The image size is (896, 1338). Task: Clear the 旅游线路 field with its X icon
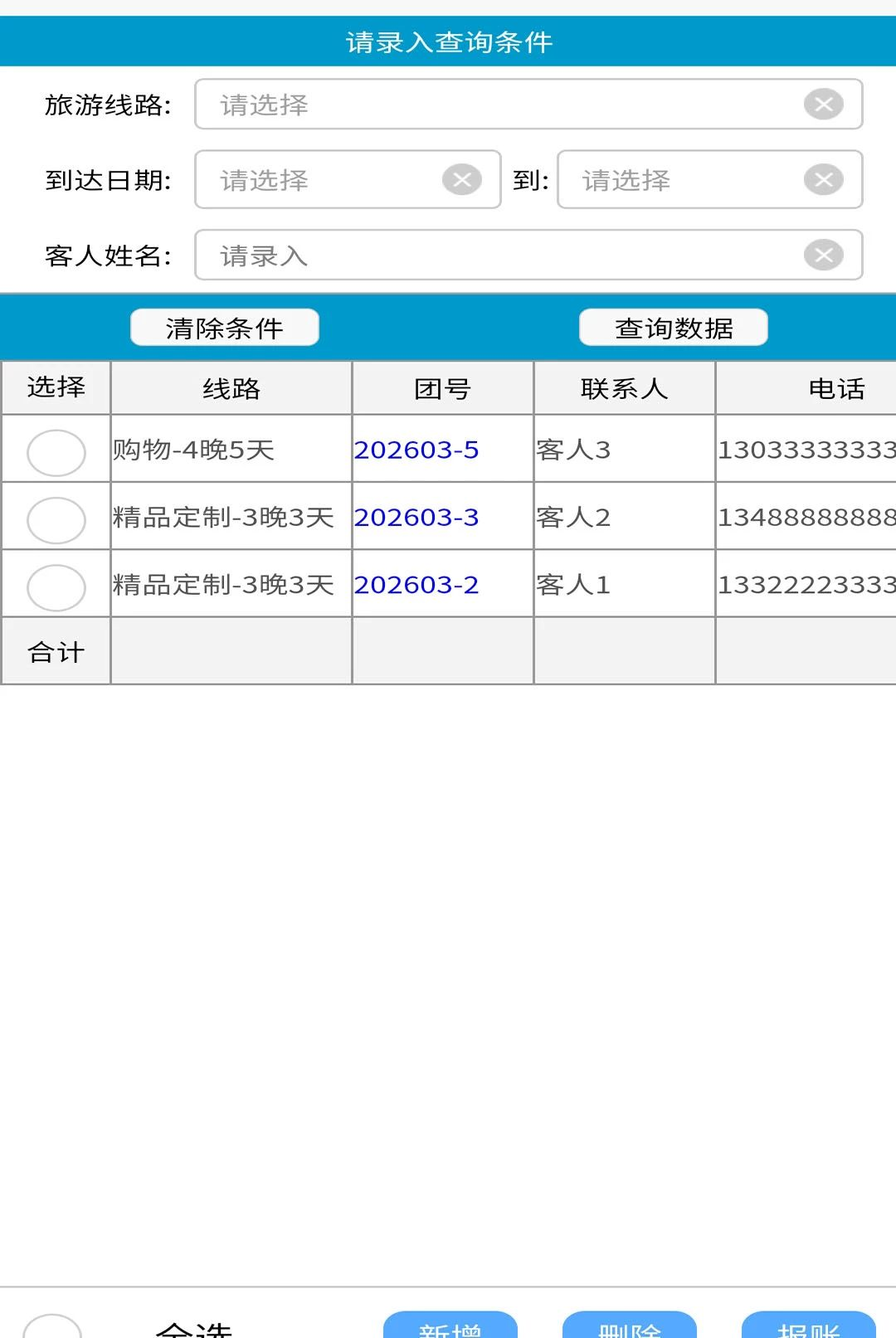click(x=823, y=105)
